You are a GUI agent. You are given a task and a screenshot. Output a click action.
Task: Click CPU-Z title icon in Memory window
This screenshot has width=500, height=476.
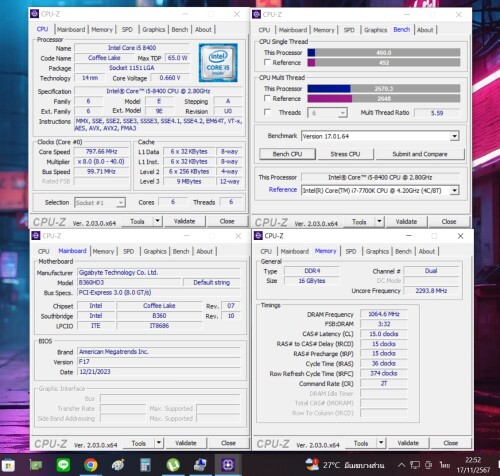click(258, 236)
